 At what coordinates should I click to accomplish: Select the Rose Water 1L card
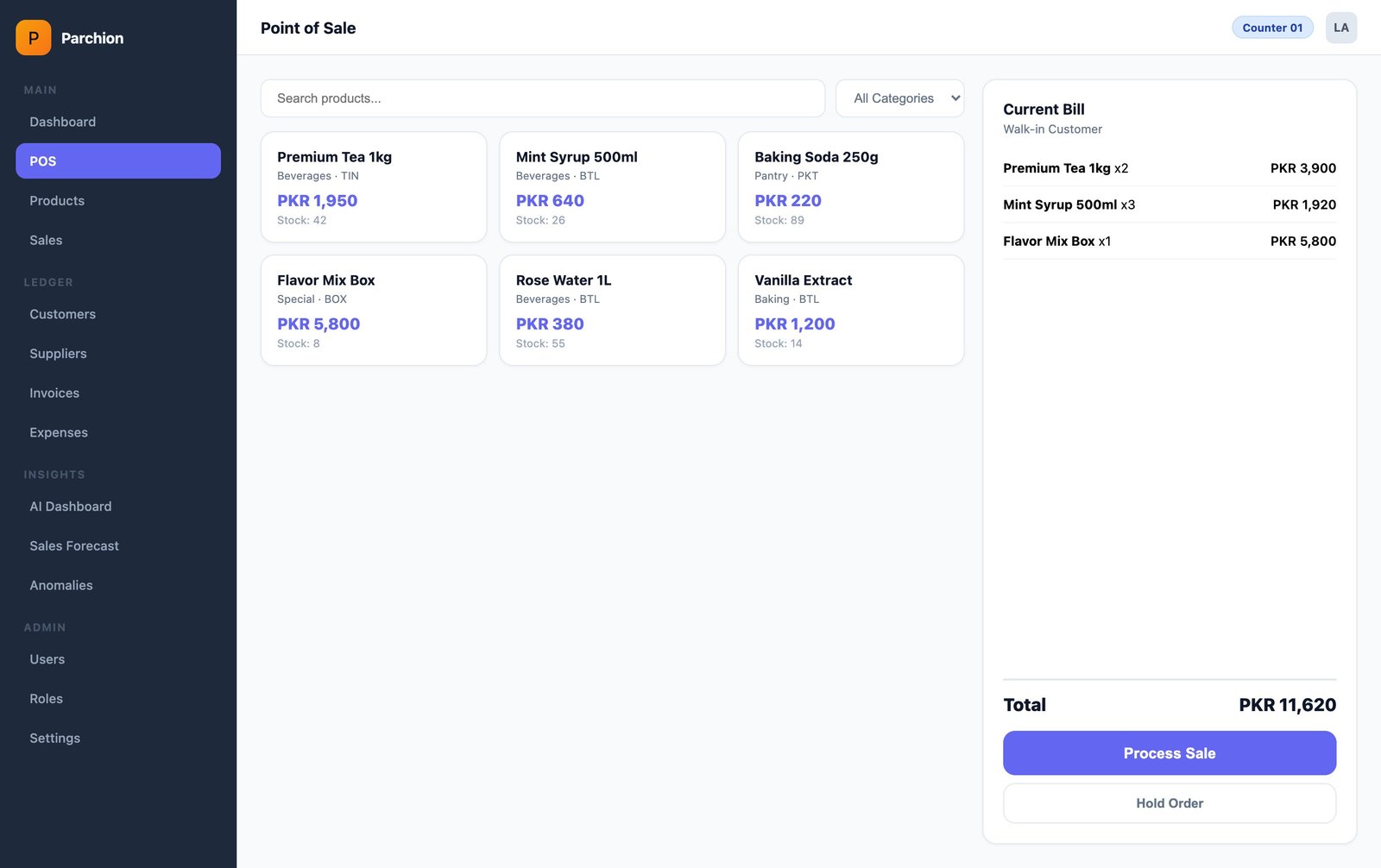click(x=612, y=311)
